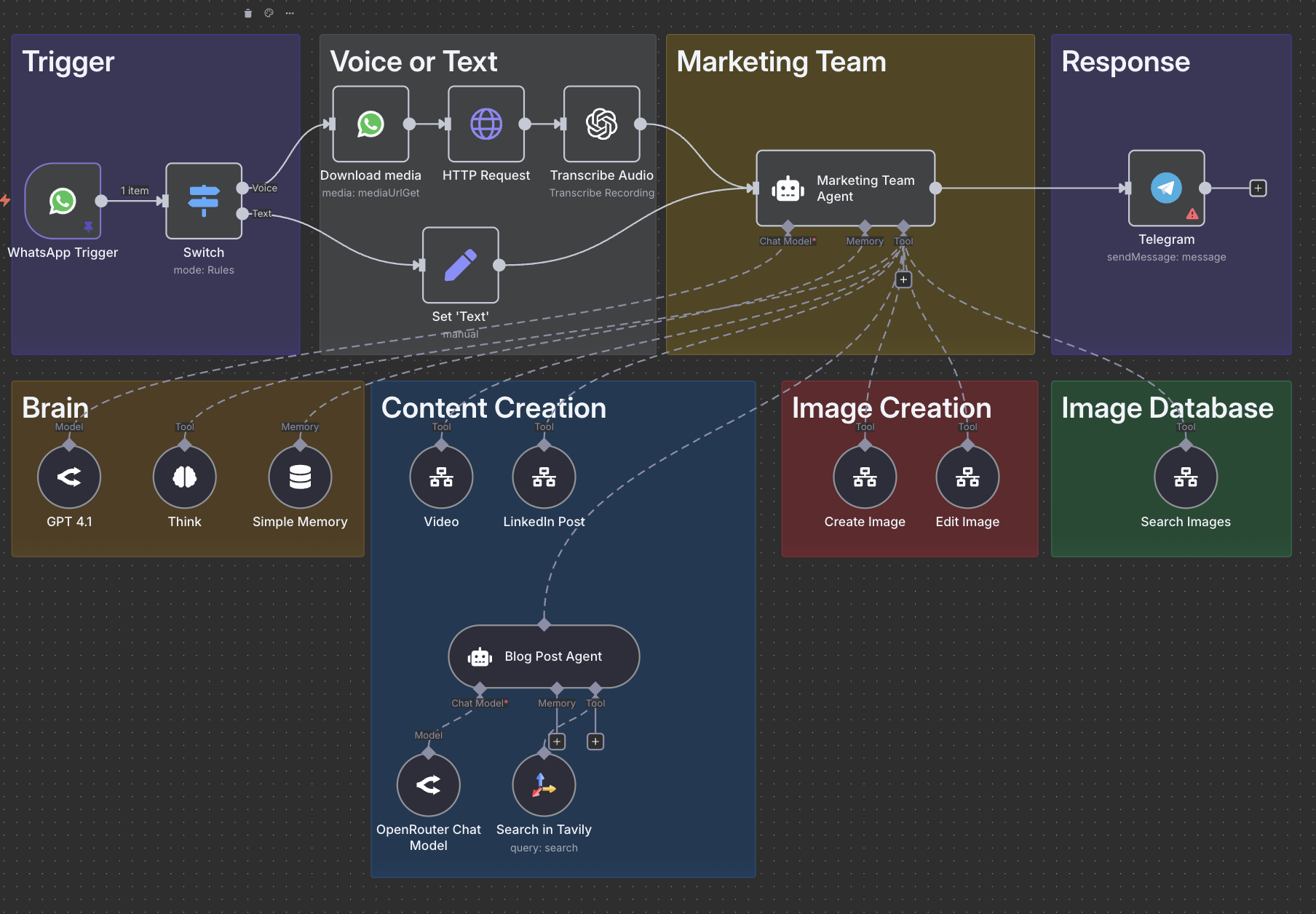Add tool to Blog Post Agent plus button
The height and width of the screenshot is (914, 1316).
point(595,742)
